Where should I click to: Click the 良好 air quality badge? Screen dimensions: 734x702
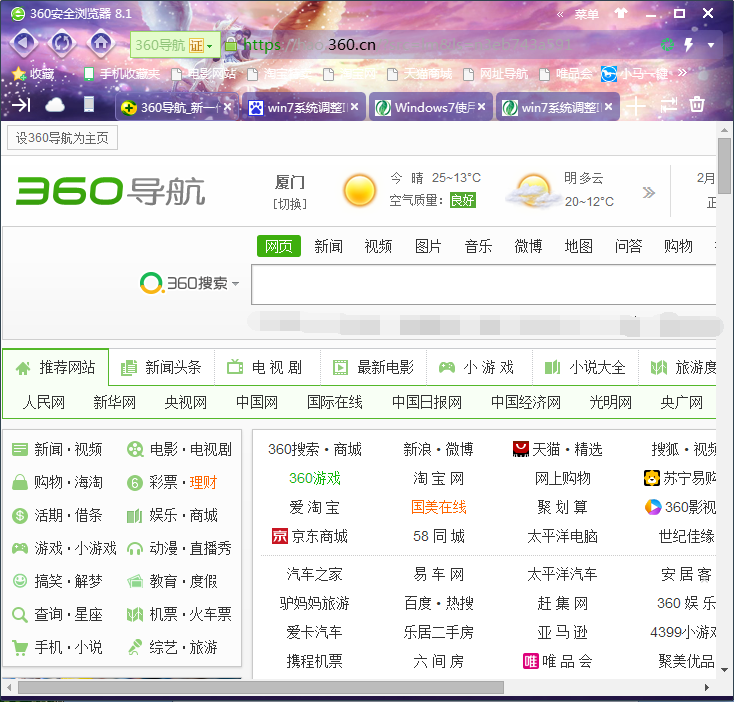(462, 200)
